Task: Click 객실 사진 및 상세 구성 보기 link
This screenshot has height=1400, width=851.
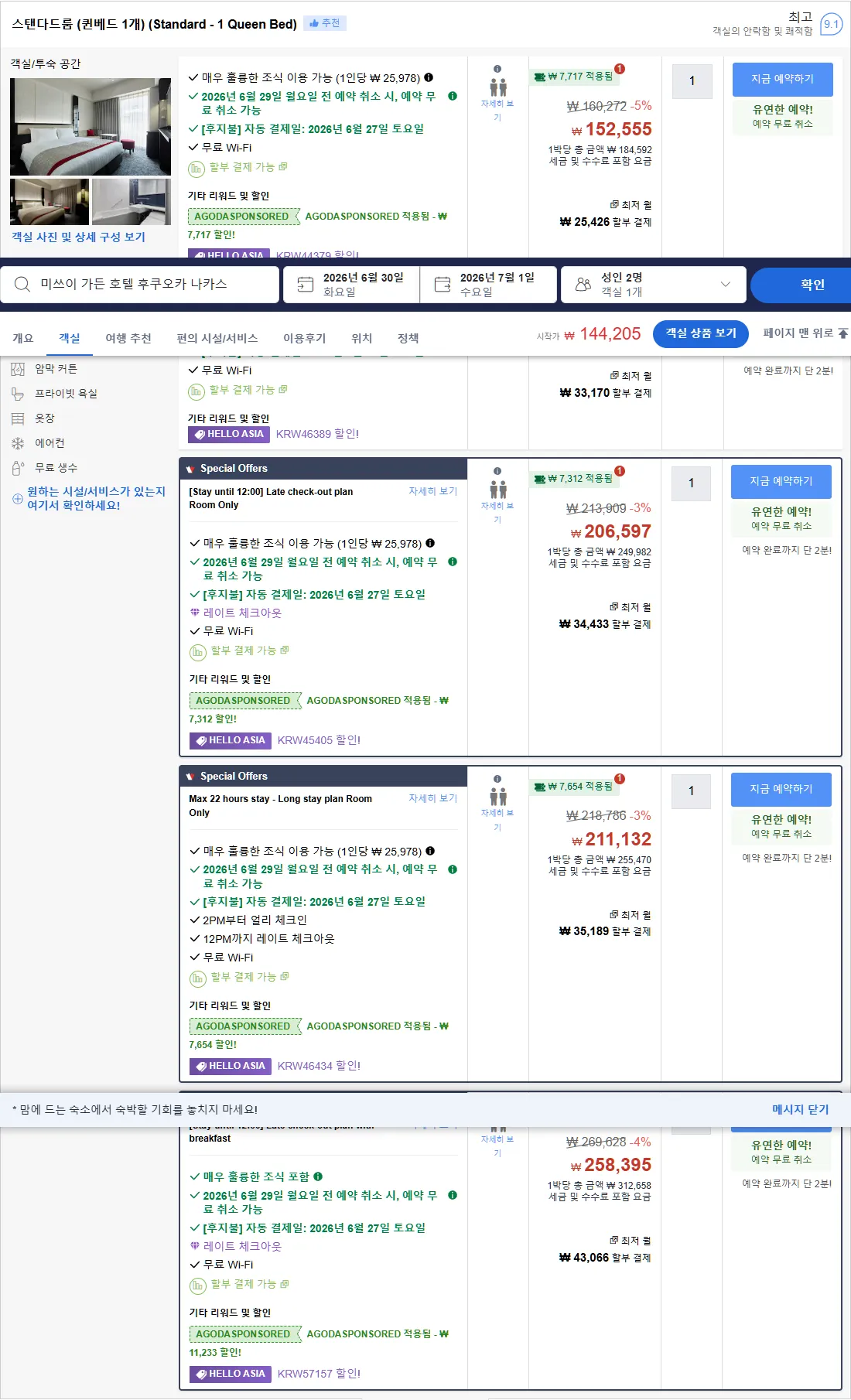Action: (x=78, y=237)
